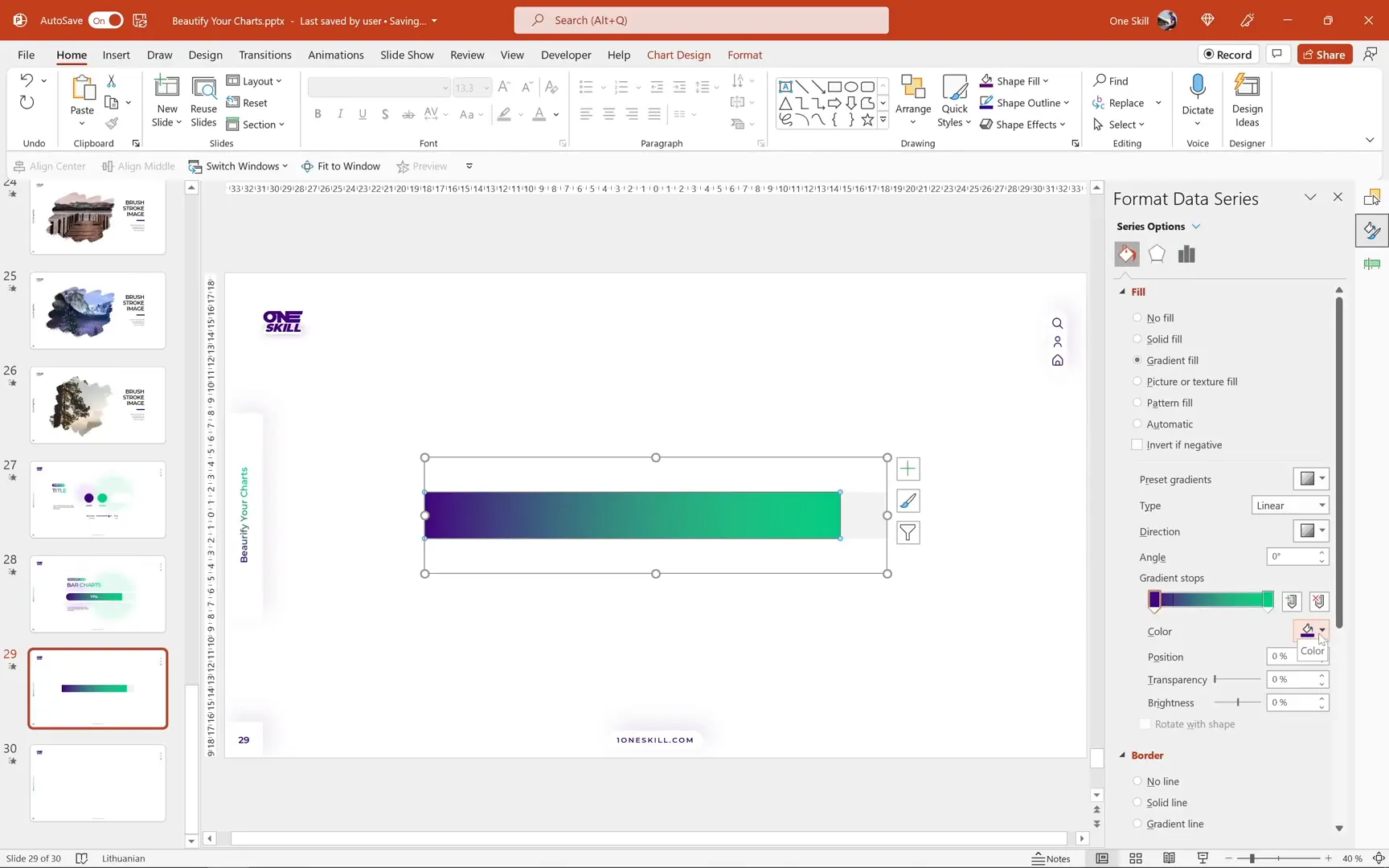The width and height of the screenshot is (1389, 868).
Task: Open Chart Styles brush button
Action: 908,501
